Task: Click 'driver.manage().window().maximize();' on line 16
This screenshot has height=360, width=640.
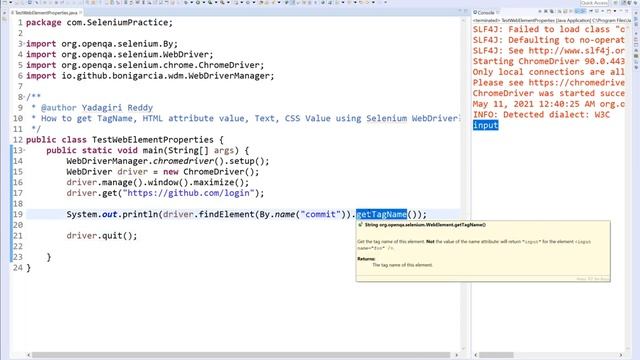Action: click(x=158, y=182)
